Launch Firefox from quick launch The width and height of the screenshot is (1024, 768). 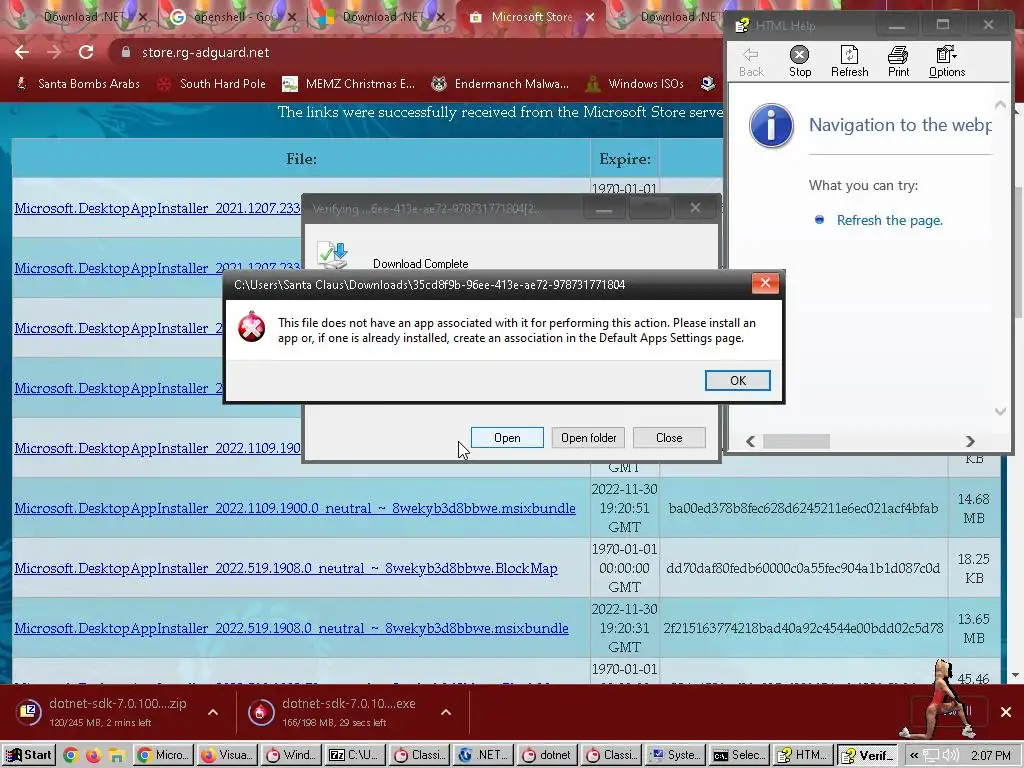93,756
